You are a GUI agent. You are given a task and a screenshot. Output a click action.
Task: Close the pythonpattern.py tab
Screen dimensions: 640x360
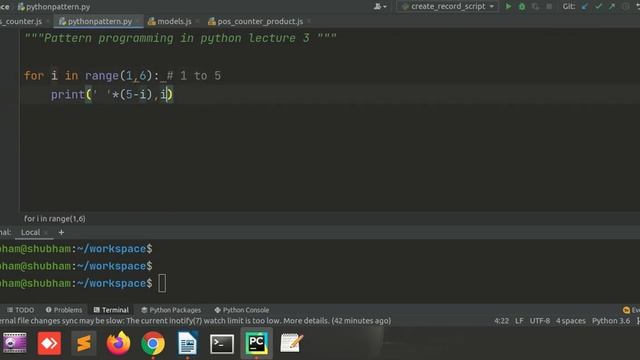[138, 21]
